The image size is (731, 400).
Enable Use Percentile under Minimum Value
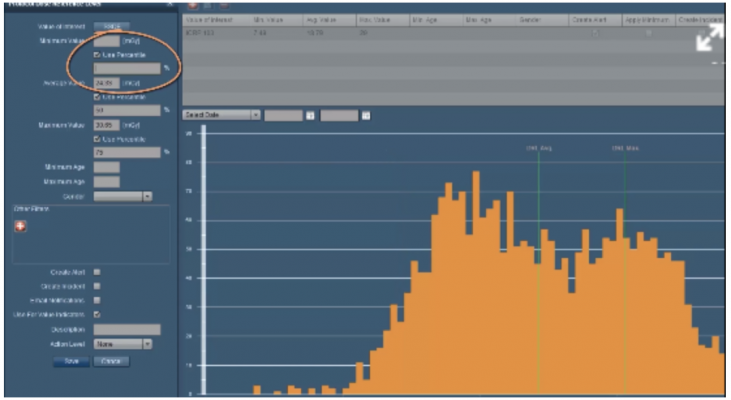pos(97,54)
